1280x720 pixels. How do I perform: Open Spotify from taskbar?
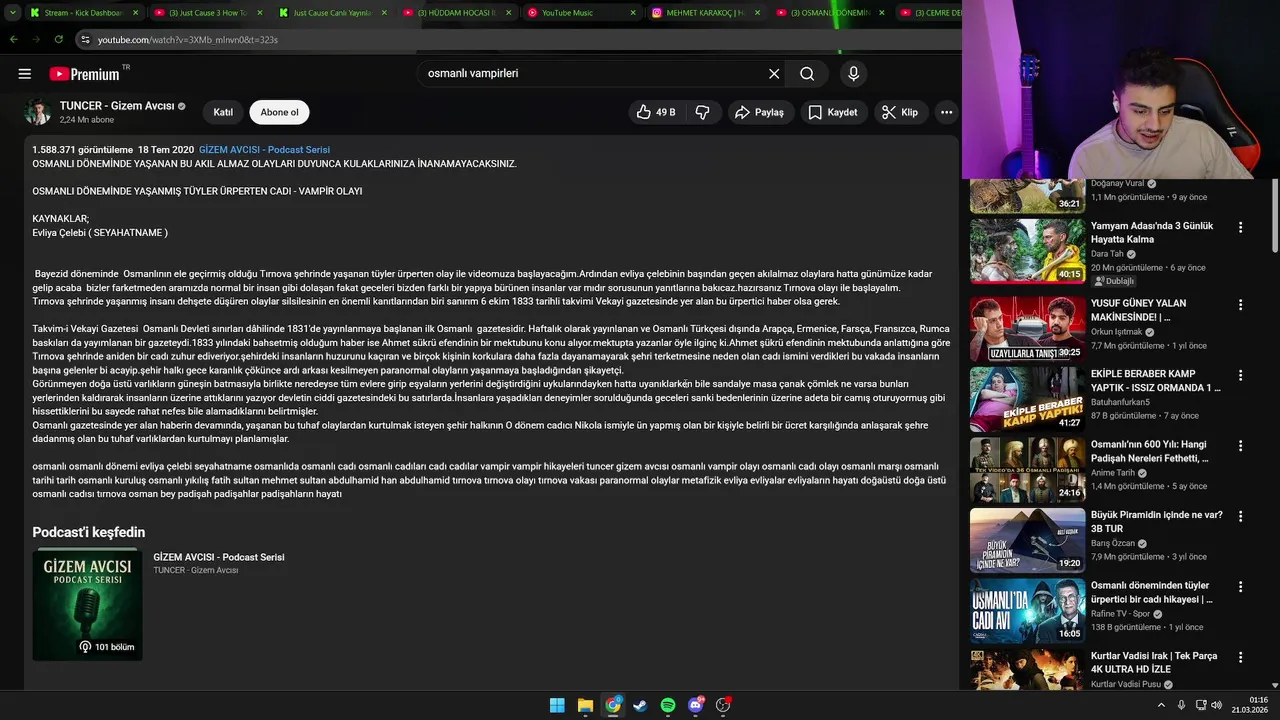click(668, 705)
